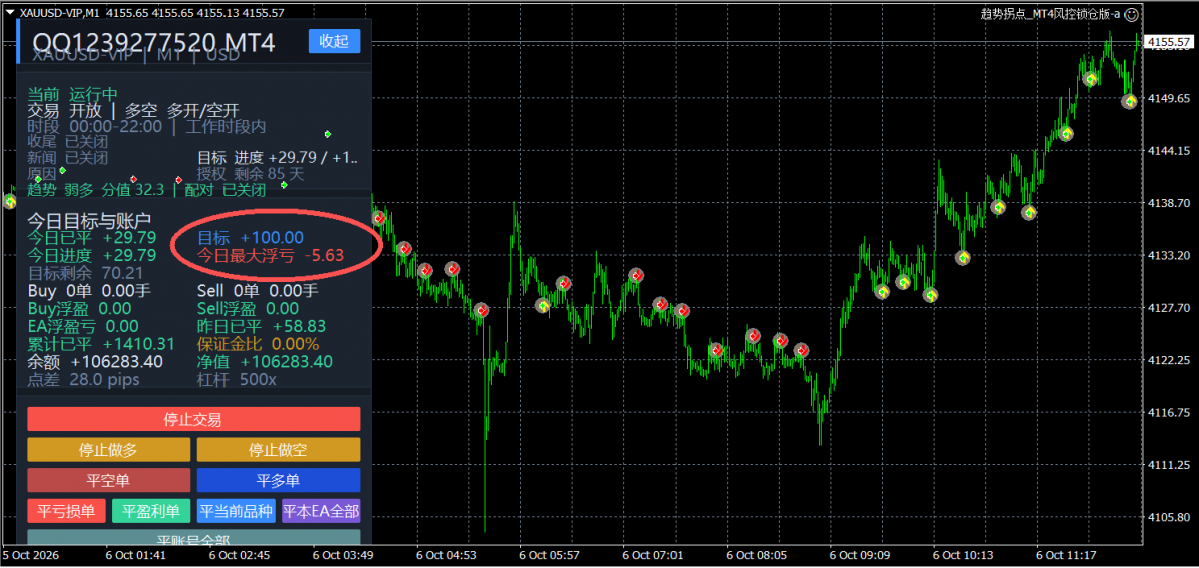Click the leftmost trade marker at chart edge
1199x568 pixels.
pos(10,202)
